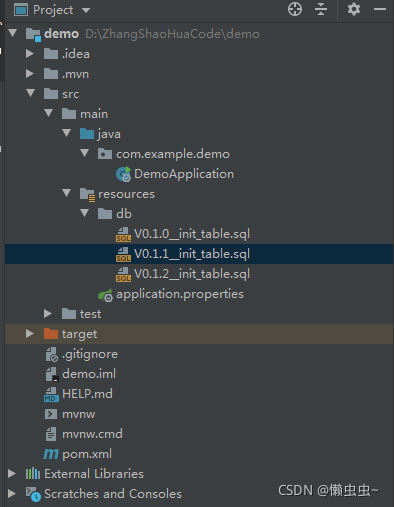
Task: Click the HELP.md markdown icon
Action: tap(51, 394)
